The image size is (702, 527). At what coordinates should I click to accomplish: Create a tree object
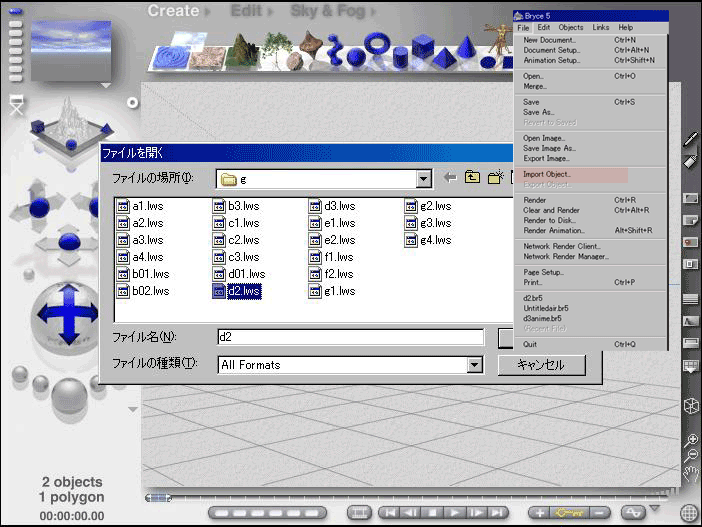[277, 49]
